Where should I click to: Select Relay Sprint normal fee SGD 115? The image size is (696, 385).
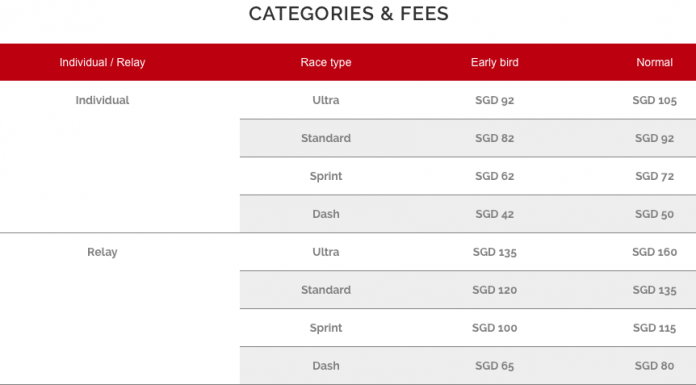pos(654,328)
